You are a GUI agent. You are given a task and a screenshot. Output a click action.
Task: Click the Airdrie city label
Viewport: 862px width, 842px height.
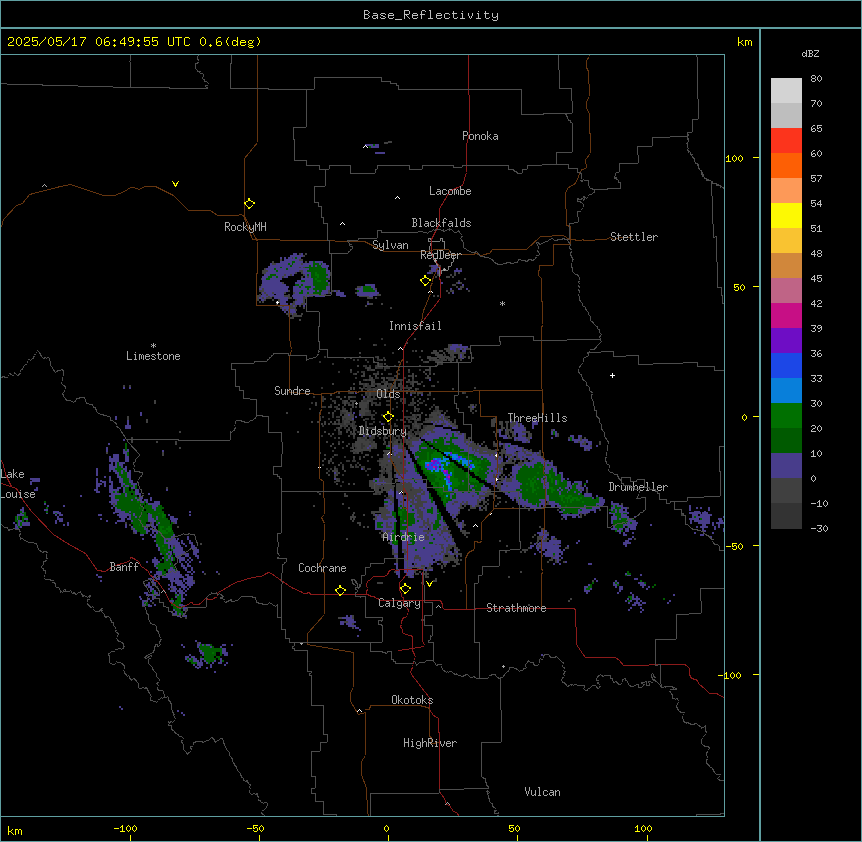click(x=403, y=537)
